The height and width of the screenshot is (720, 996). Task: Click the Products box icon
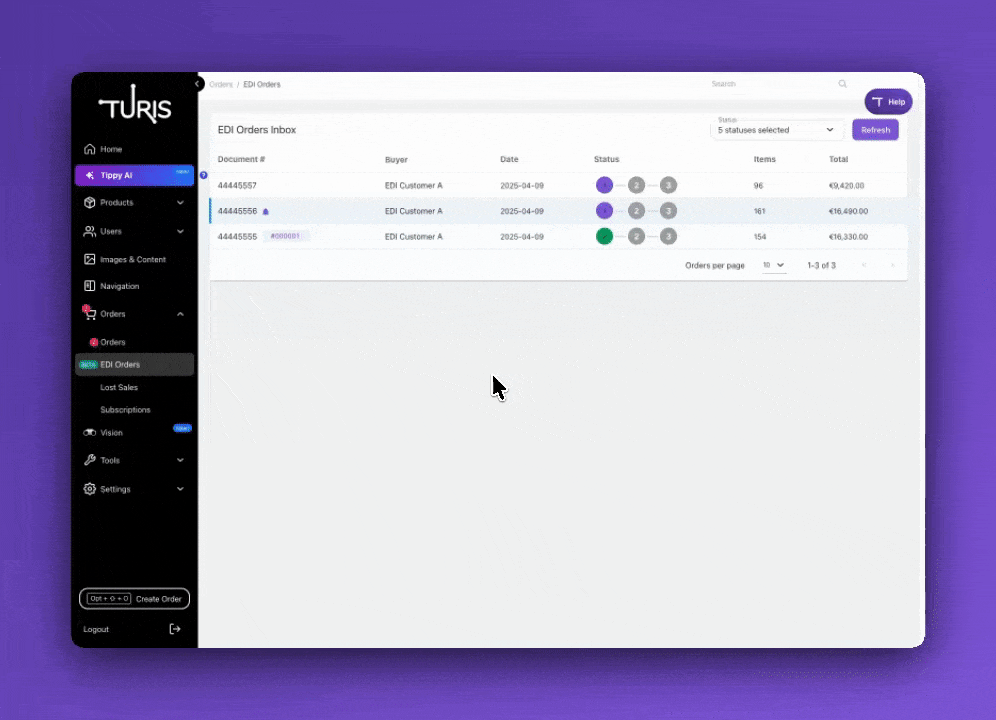[90, 202]
